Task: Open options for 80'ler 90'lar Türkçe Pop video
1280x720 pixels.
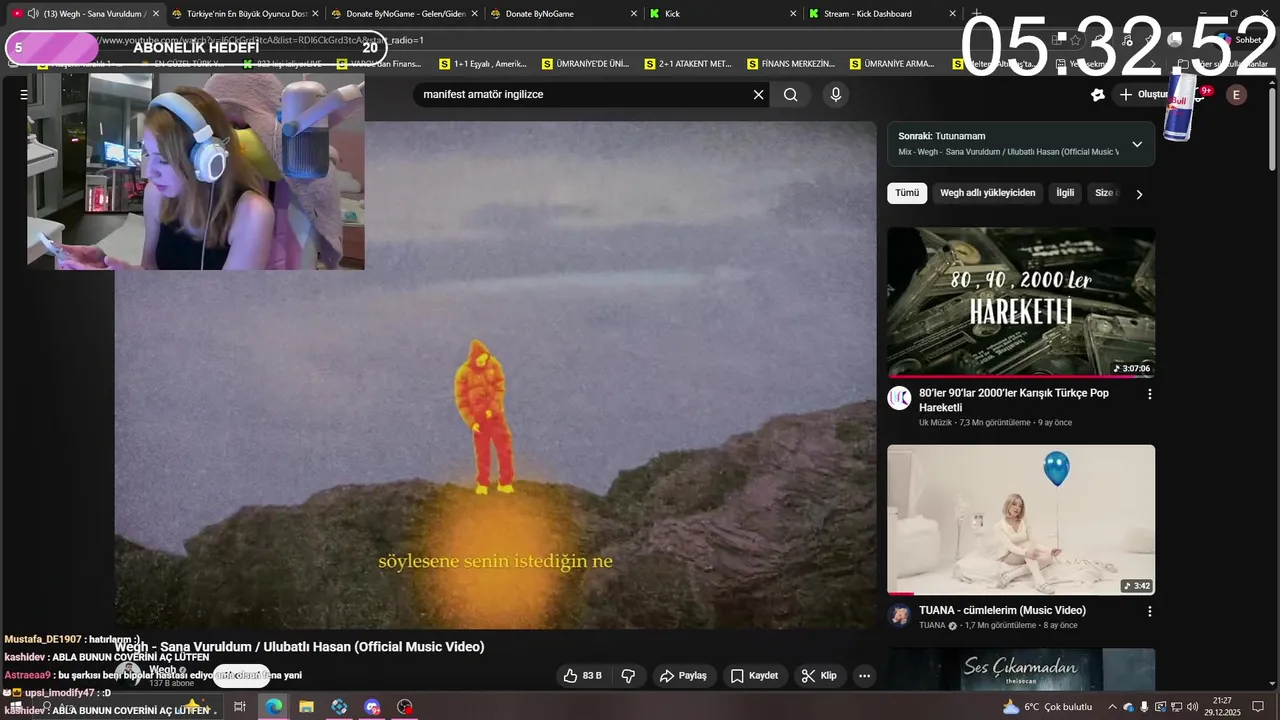Action: 1149,394
